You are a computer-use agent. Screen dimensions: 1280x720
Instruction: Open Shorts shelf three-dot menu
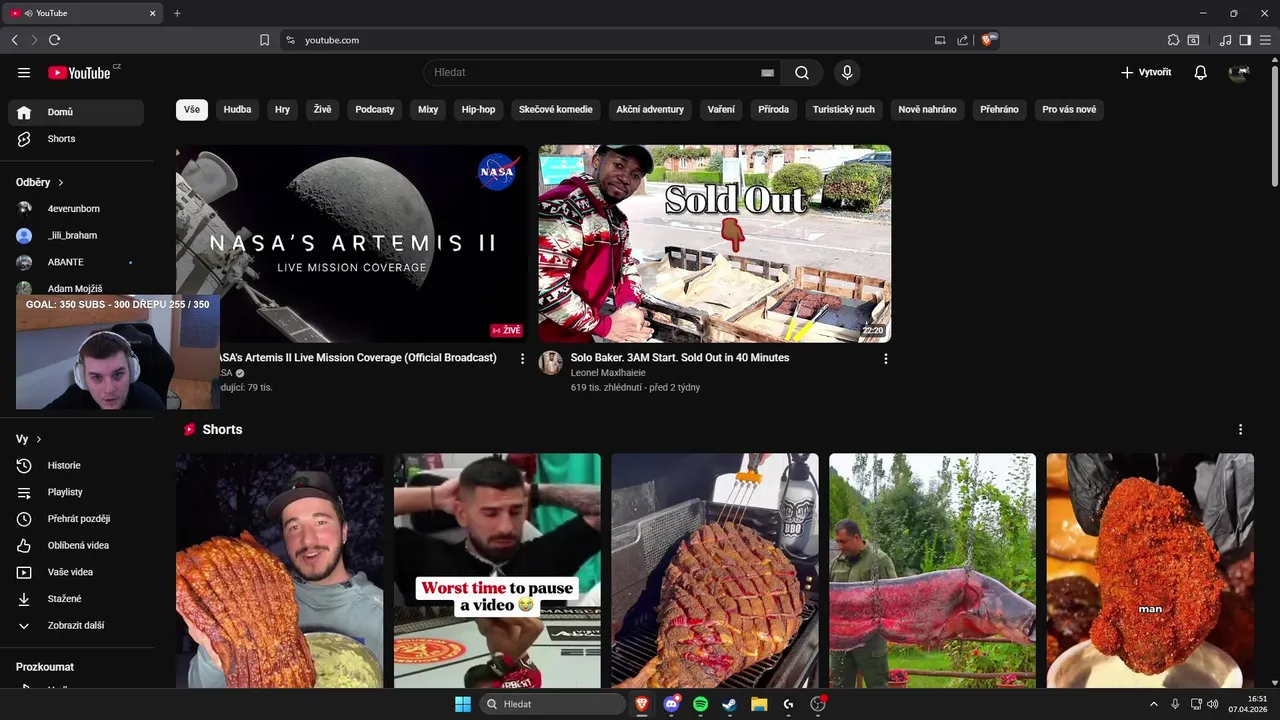(1241, 429)
